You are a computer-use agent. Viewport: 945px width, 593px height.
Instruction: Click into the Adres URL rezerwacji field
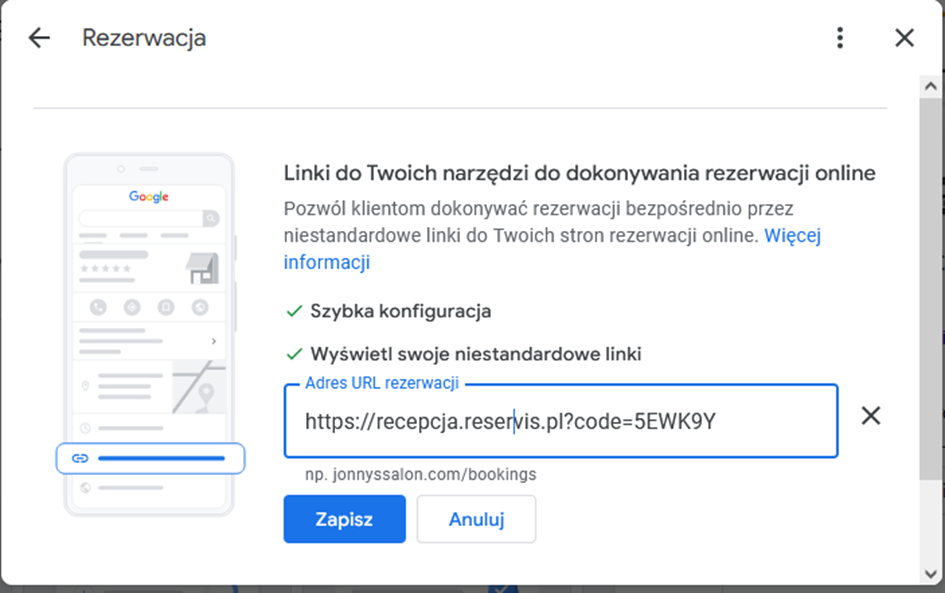pos(560,422)
